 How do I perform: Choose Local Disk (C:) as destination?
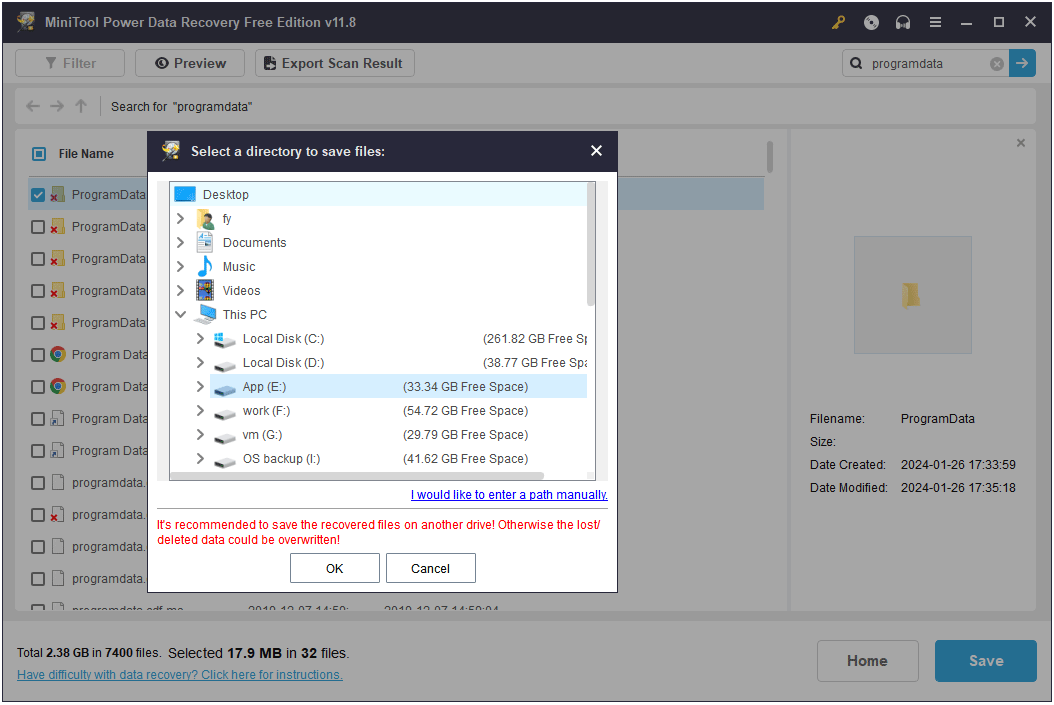283,339
